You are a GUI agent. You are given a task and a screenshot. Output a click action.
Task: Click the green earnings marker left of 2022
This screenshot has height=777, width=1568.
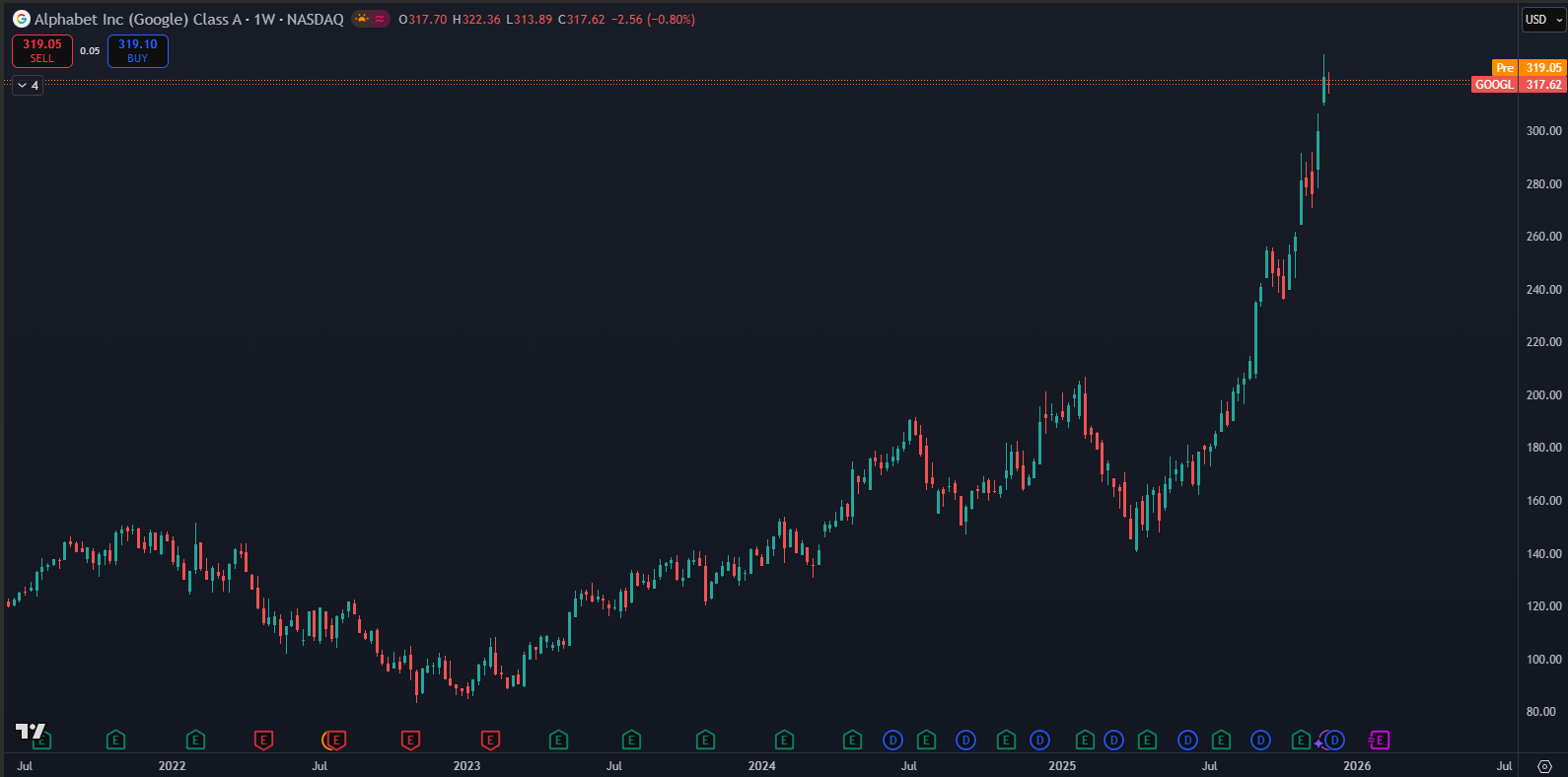(115, 740)
